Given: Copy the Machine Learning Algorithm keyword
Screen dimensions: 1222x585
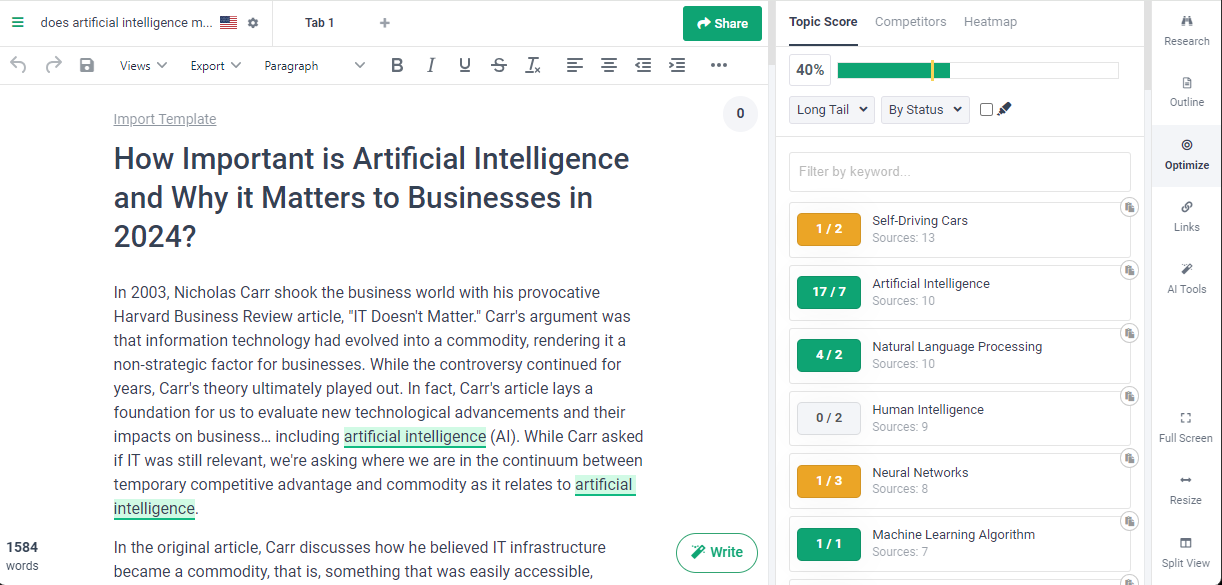Looking at the screenshot, I should click(x=1129, y=521).
